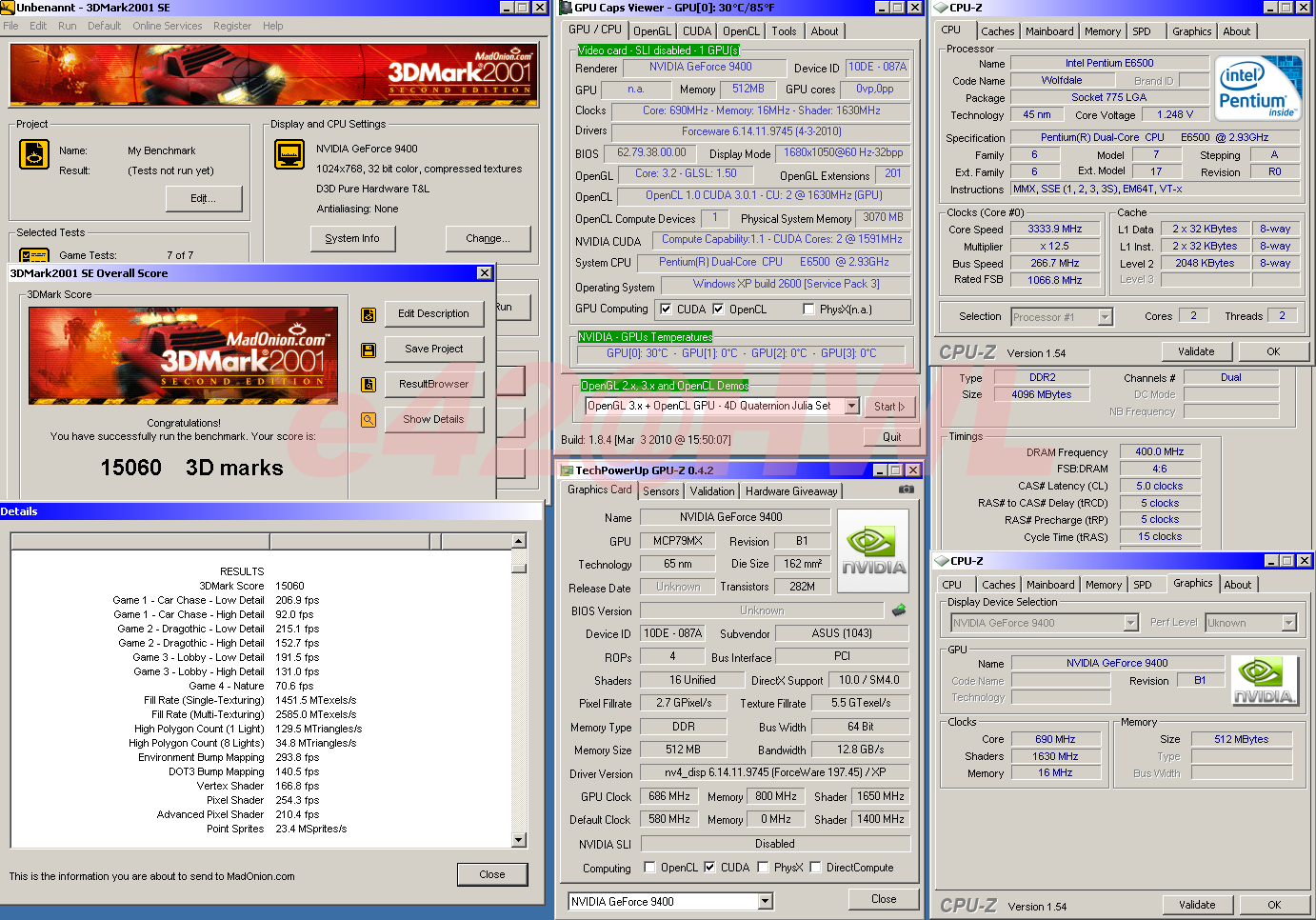Click Quit in GPU Caps Viewer

[x=892, y=438]
